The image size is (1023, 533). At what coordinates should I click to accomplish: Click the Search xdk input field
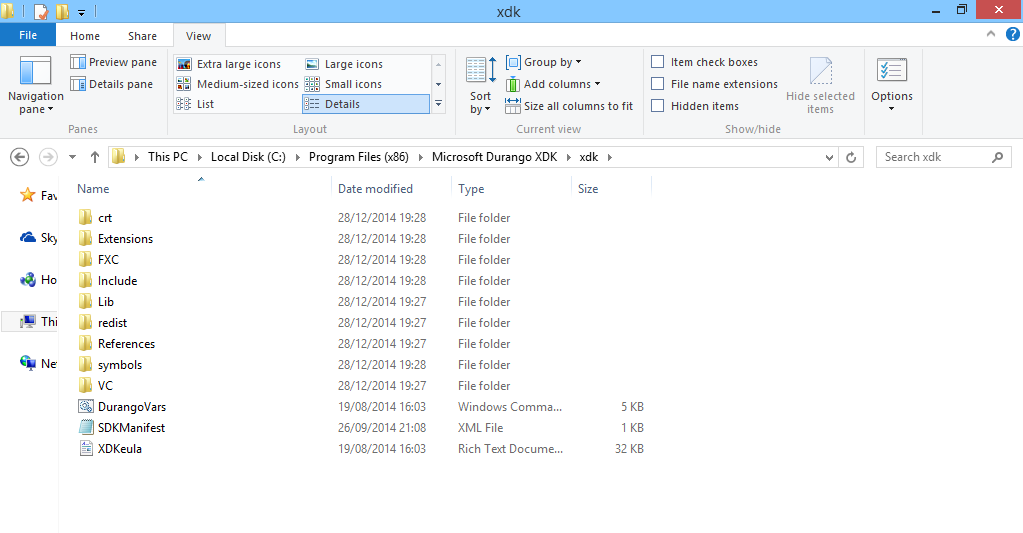934,157
